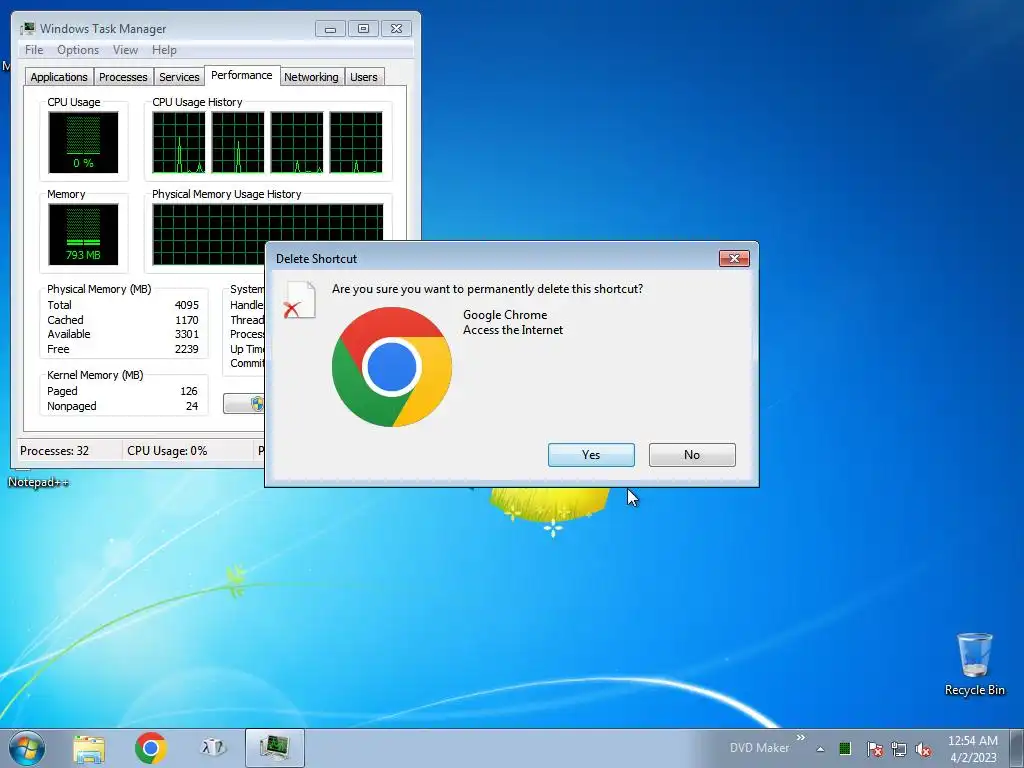The width and height of the screenshot is (1024, 768).
Task: Expand the DVD Maker toolbar chevron
Action: (x=801, y=738)
